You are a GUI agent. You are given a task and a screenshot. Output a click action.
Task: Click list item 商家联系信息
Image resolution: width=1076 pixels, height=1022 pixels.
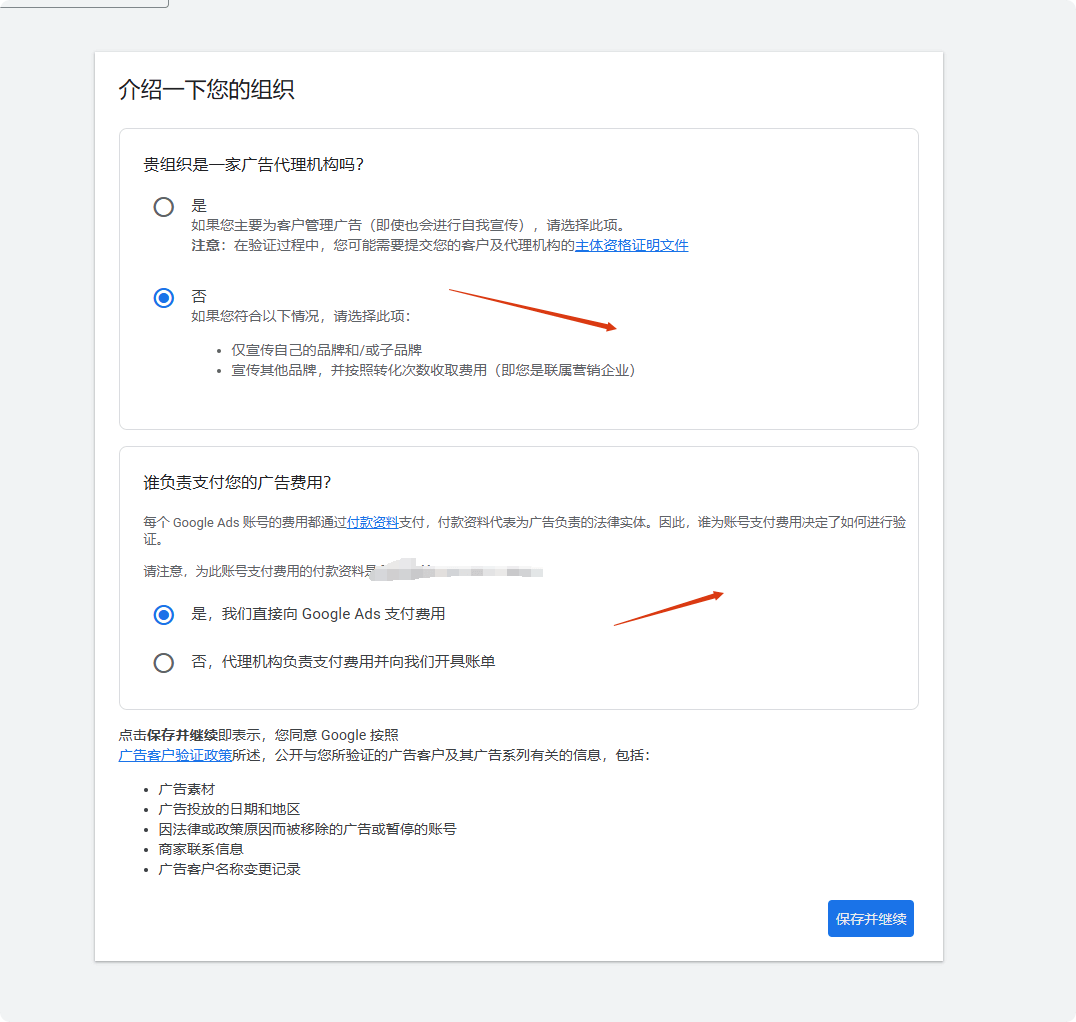point(201,849)
